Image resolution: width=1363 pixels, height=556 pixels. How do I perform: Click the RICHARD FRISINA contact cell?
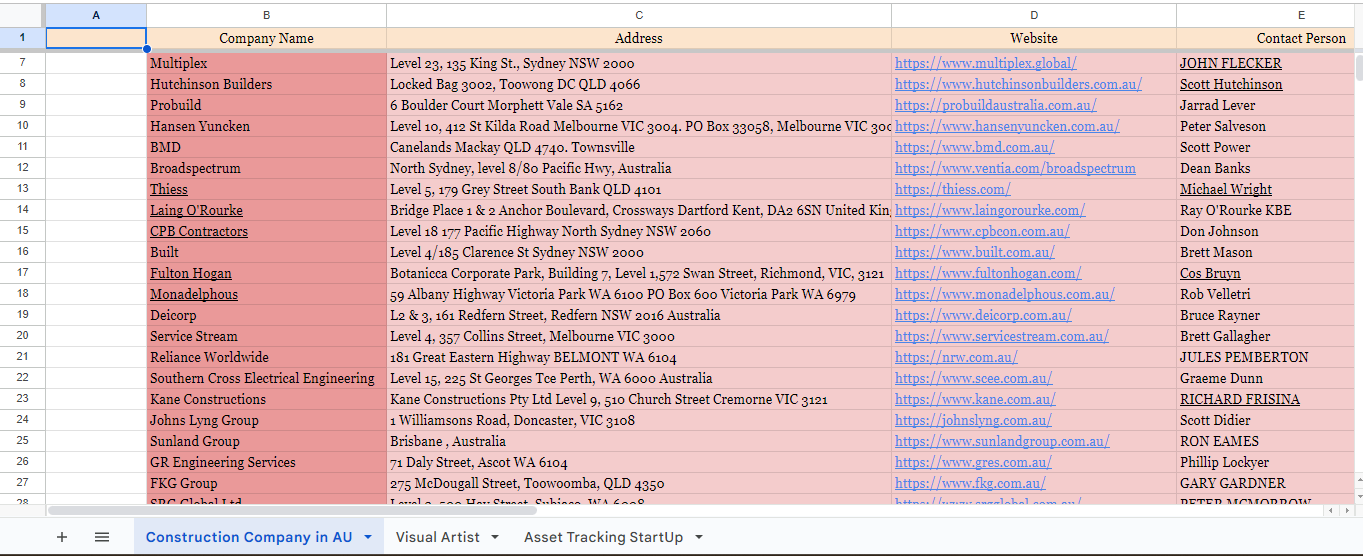tap(1266, 399)
